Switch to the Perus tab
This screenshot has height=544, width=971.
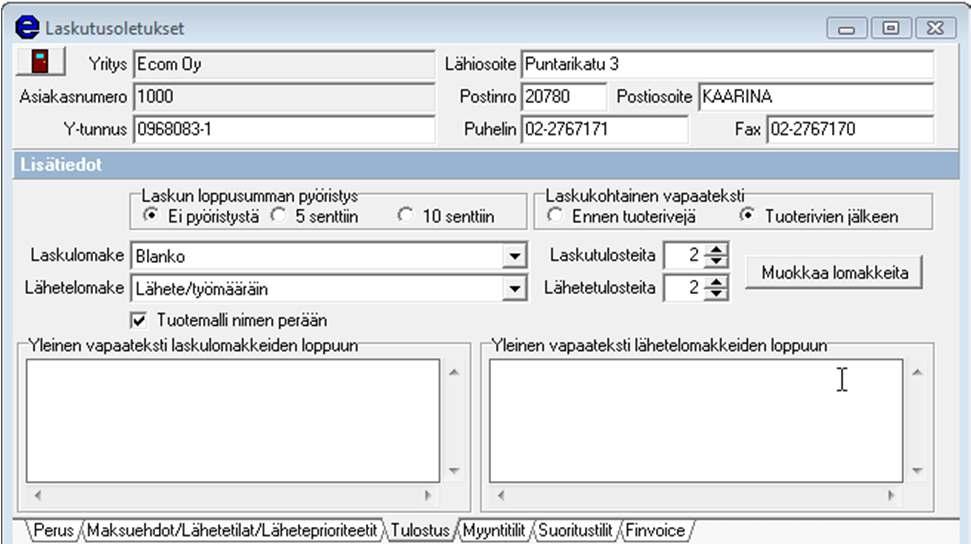pos(53,530)
